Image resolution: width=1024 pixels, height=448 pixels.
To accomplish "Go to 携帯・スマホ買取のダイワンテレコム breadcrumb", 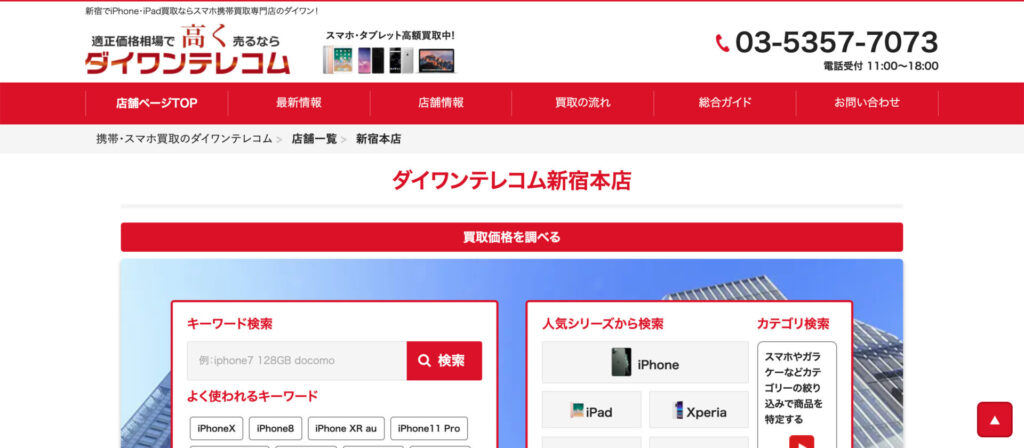I will [x=184, y=138].
